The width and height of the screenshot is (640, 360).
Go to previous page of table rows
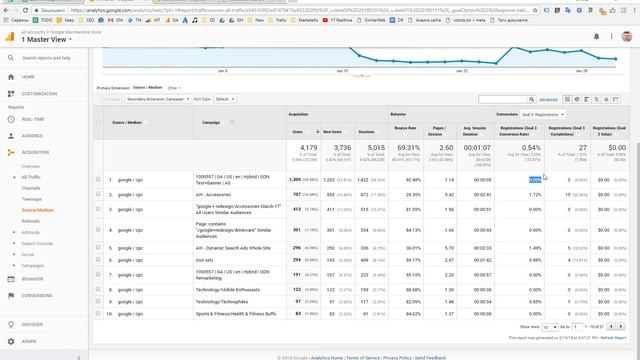click(611, 327)
